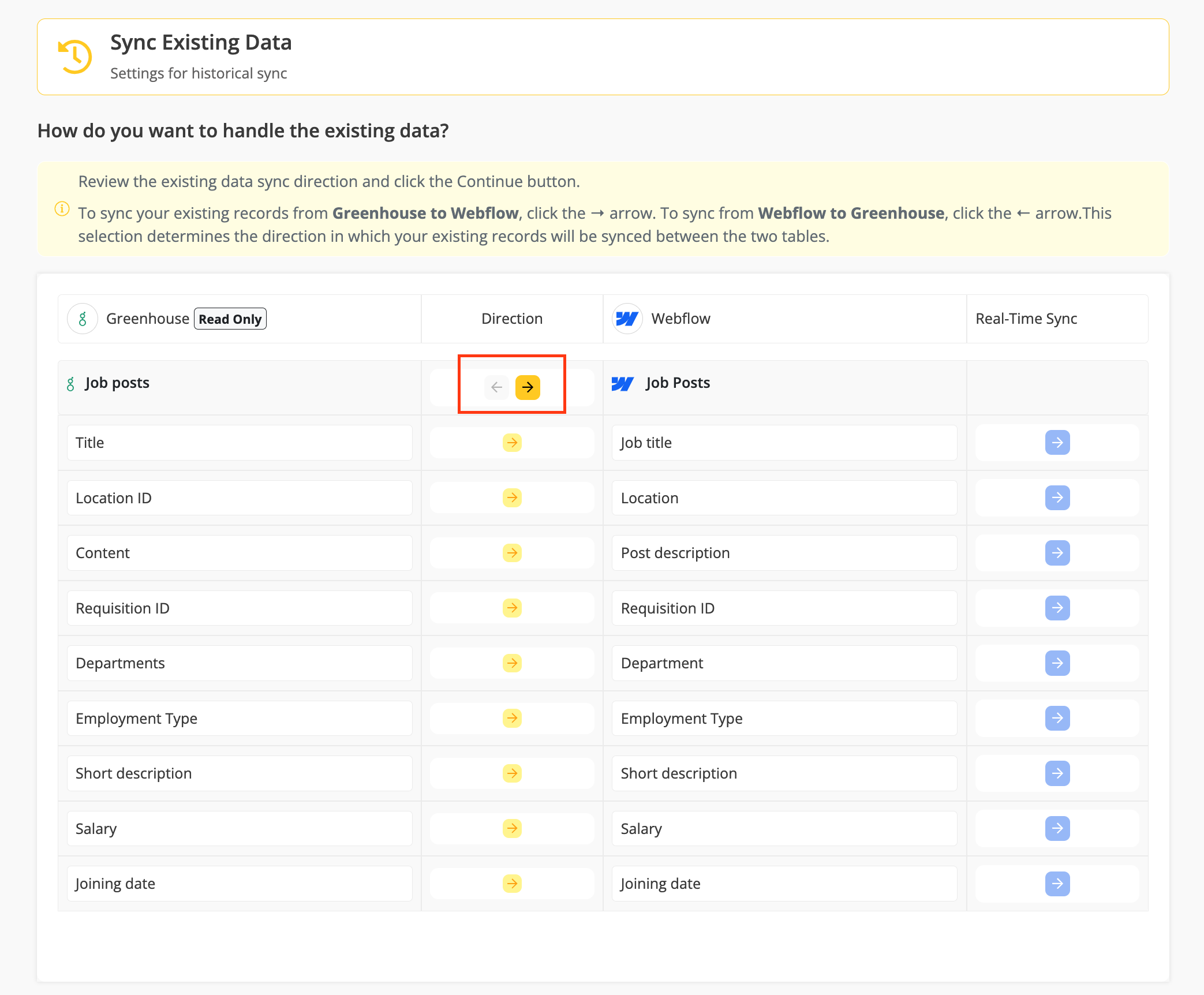Click the yellow direction arrow in Employment Type row
This screenshot has width=1204, height=995.
[x=512, y=718]
